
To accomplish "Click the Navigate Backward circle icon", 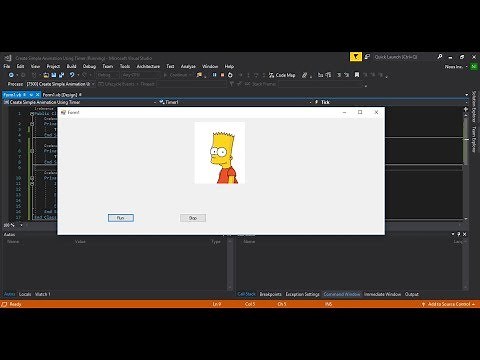I will point(11,75).
